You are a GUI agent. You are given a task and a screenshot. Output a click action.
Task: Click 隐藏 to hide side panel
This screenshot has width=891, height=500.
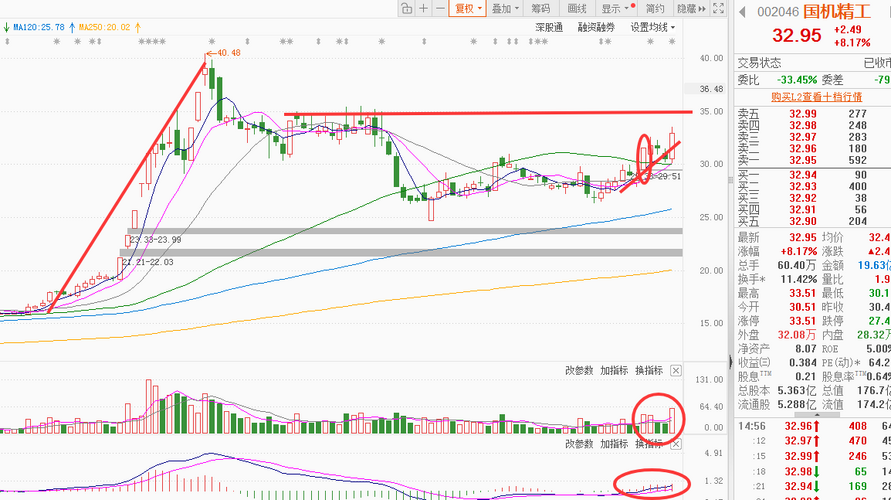tap(690, 8)
